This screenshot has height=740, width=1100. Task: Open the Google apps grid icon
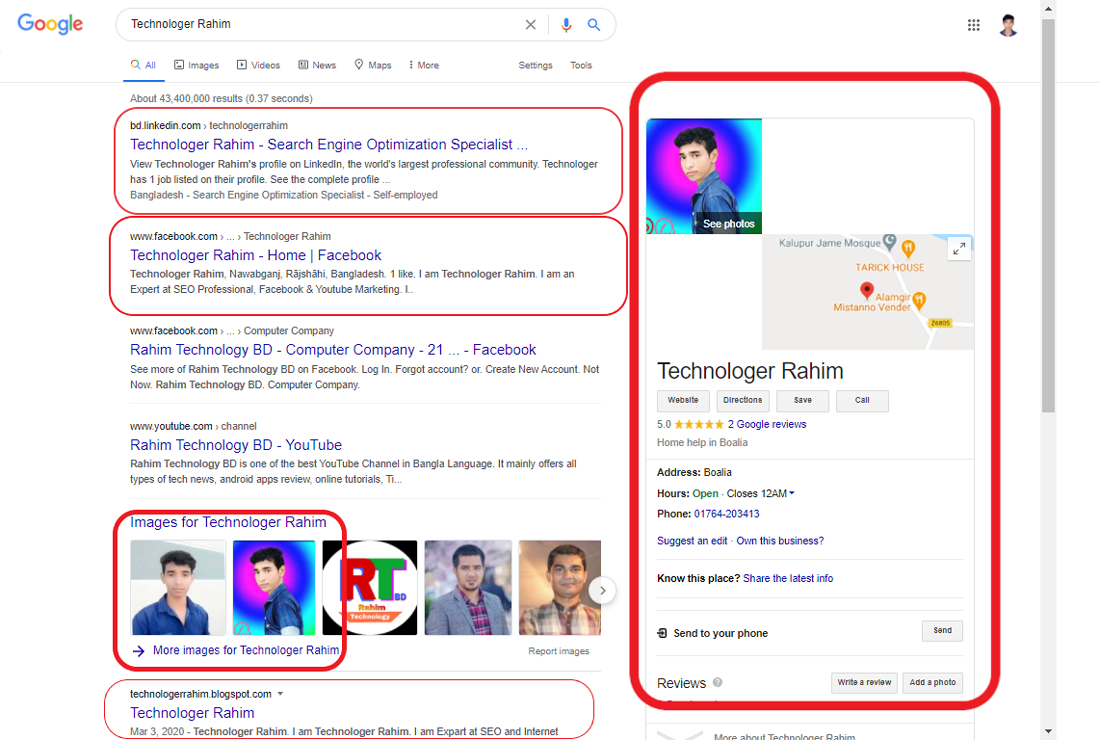(973, 25)
